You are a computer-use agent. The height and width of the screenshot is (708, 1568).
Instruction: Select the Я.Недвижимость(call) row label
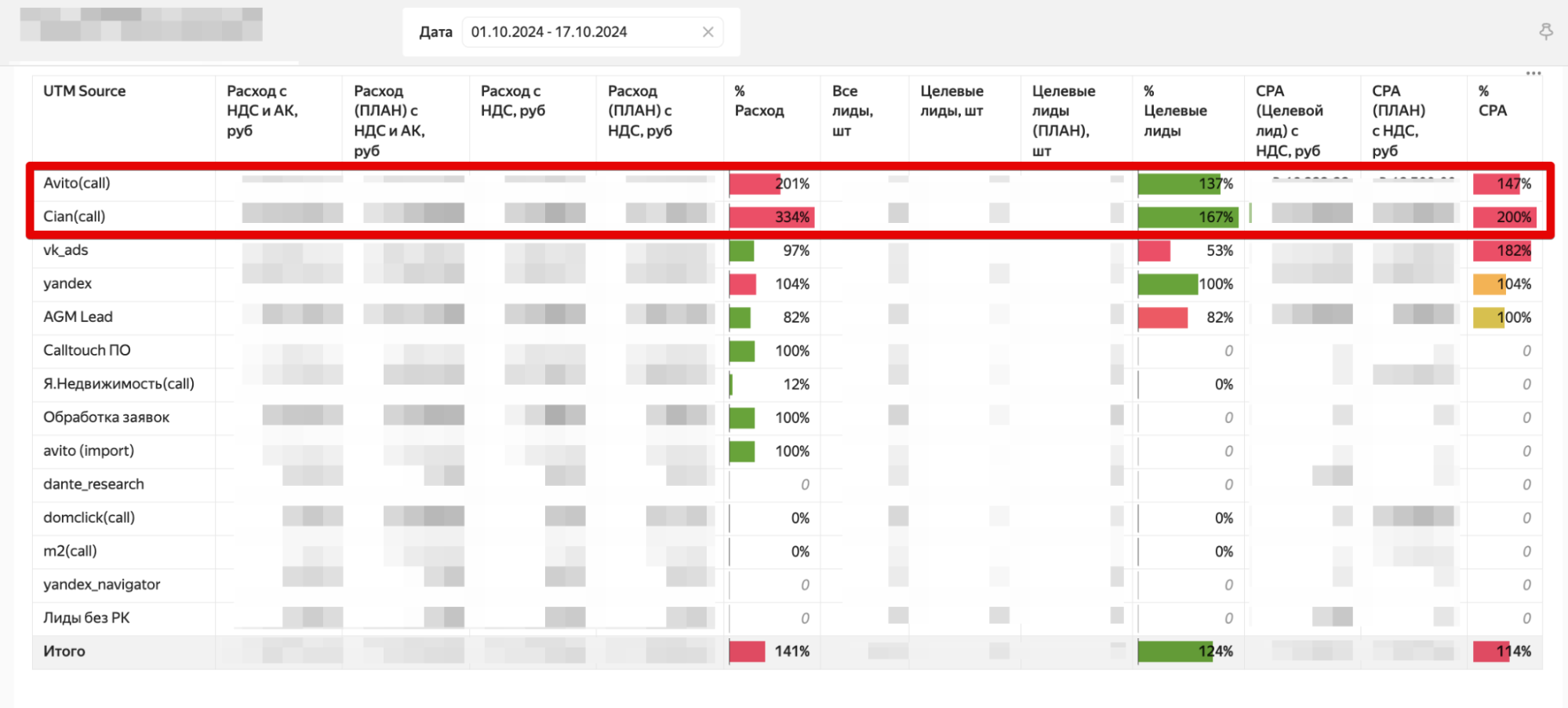pyautogui.click(x=118, y=384)
